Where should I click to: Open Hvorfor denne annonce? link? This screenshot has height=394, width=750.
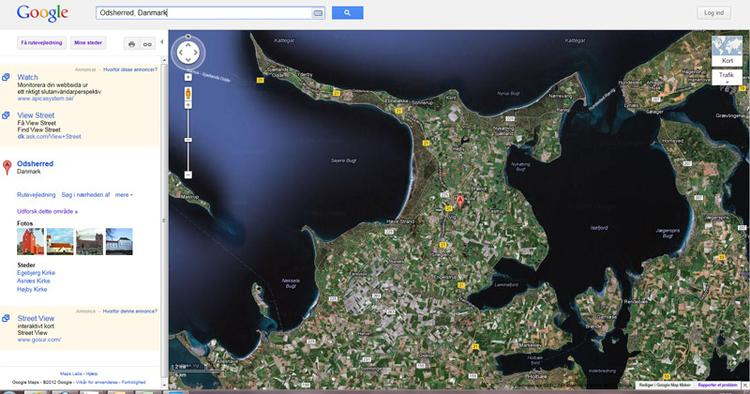click(130, 311)
